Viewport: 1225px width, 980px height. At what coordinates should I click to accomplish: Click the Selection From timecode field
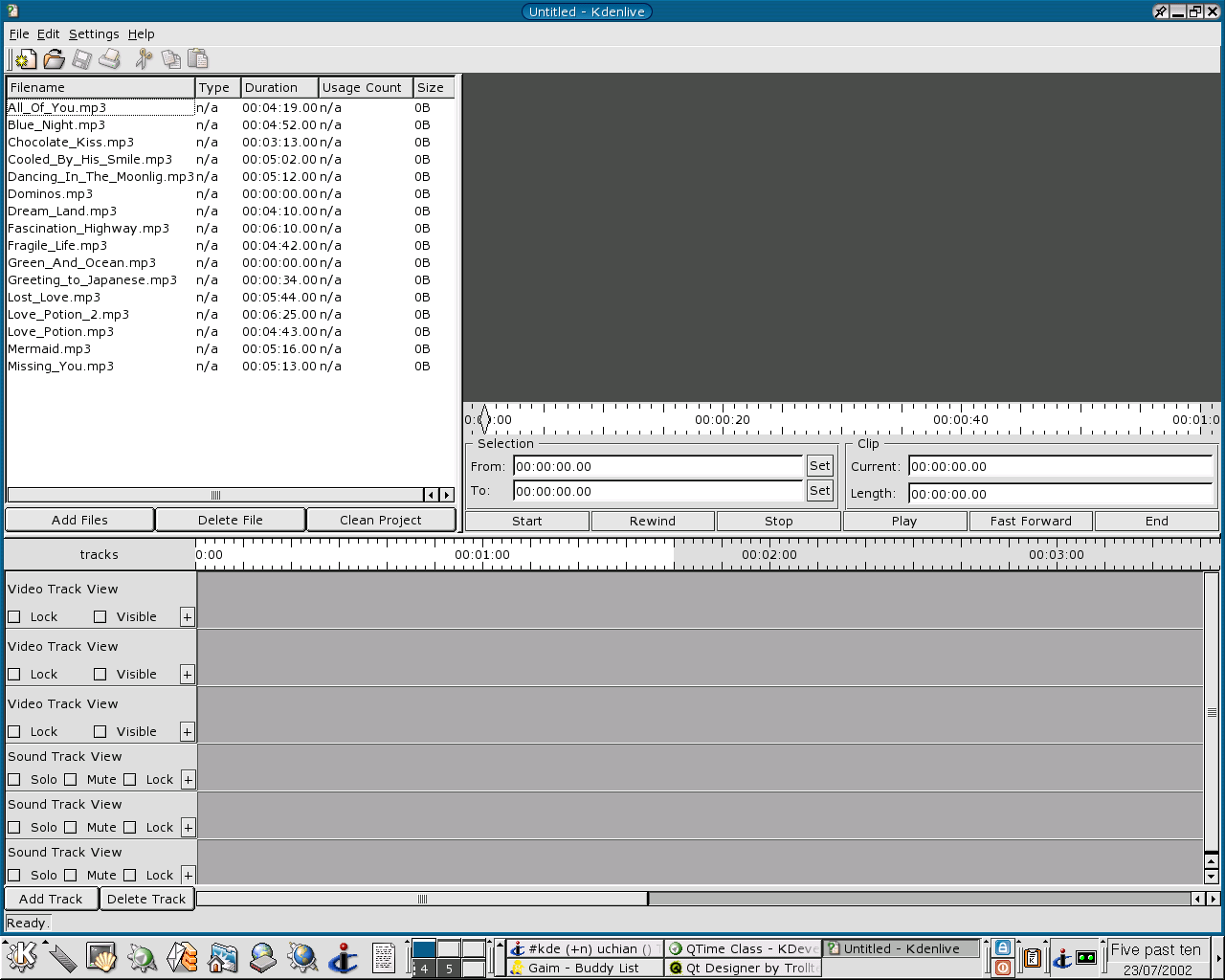657,467
